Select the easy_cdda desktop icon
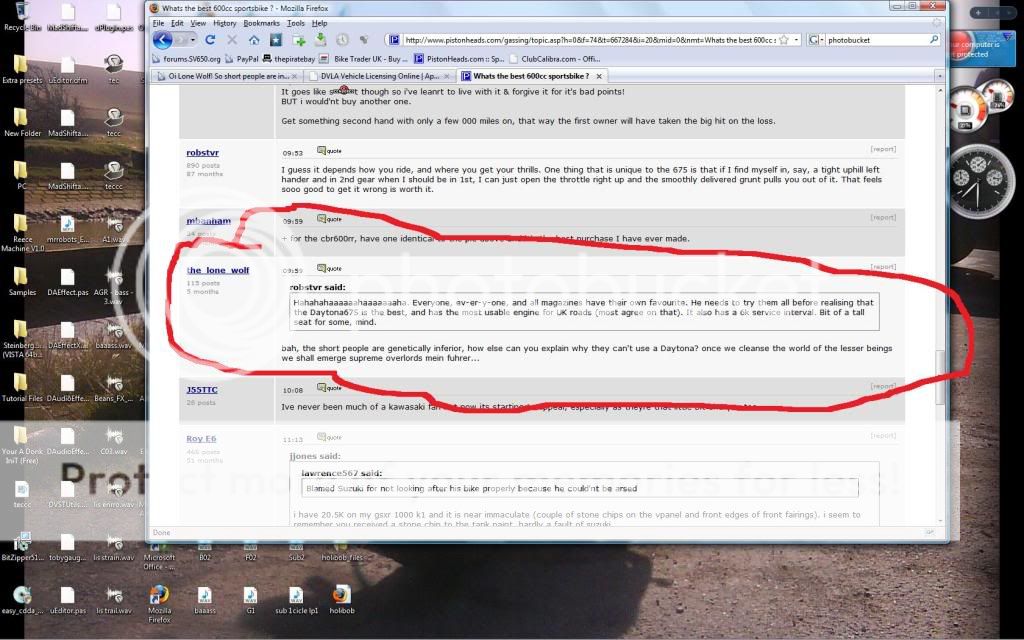This screenshot has width=1024, height=640. (22, 600)
